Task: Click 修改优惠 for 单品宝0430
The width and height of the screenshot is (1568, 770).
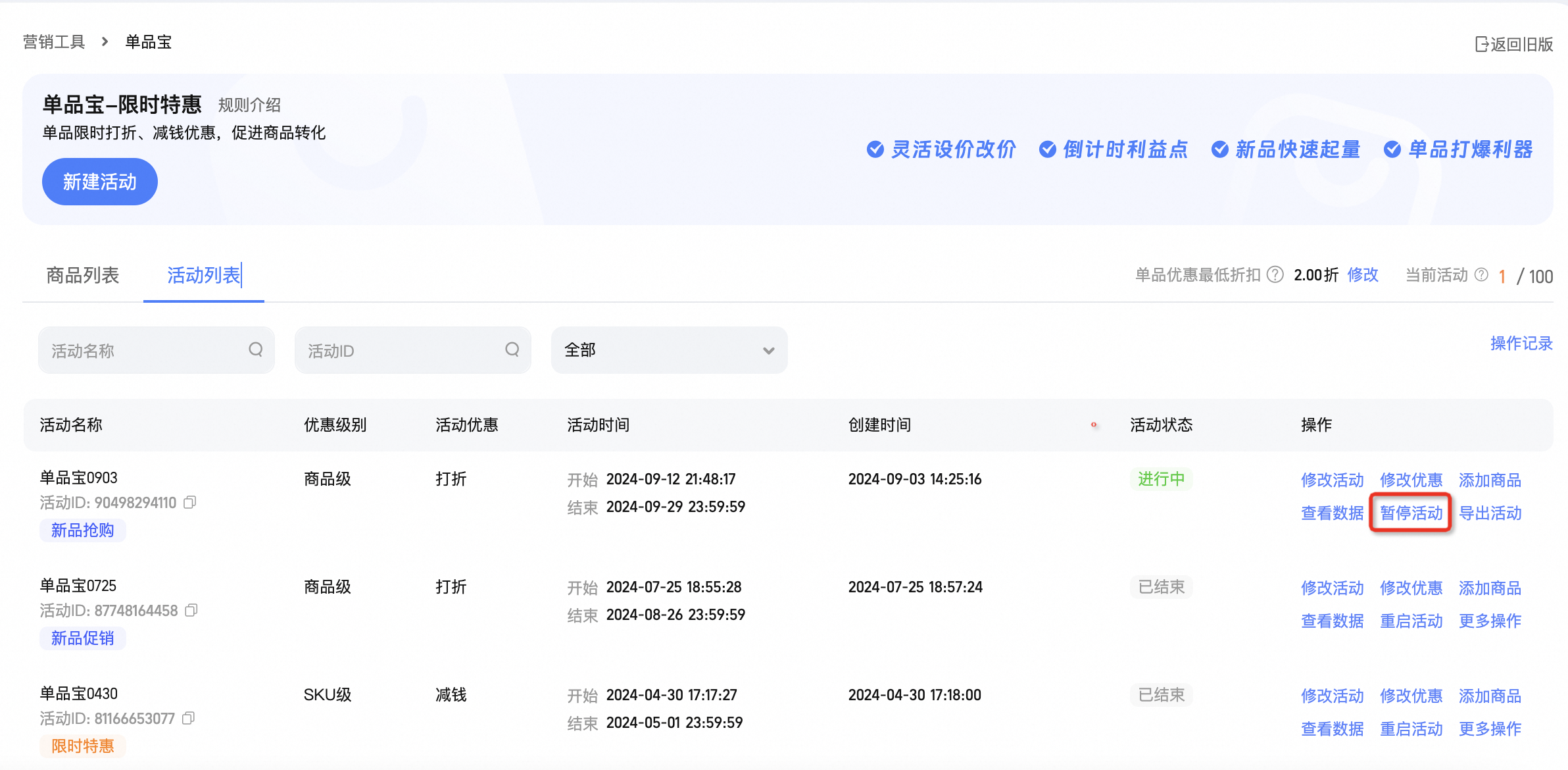Action: pos(1411,696)
